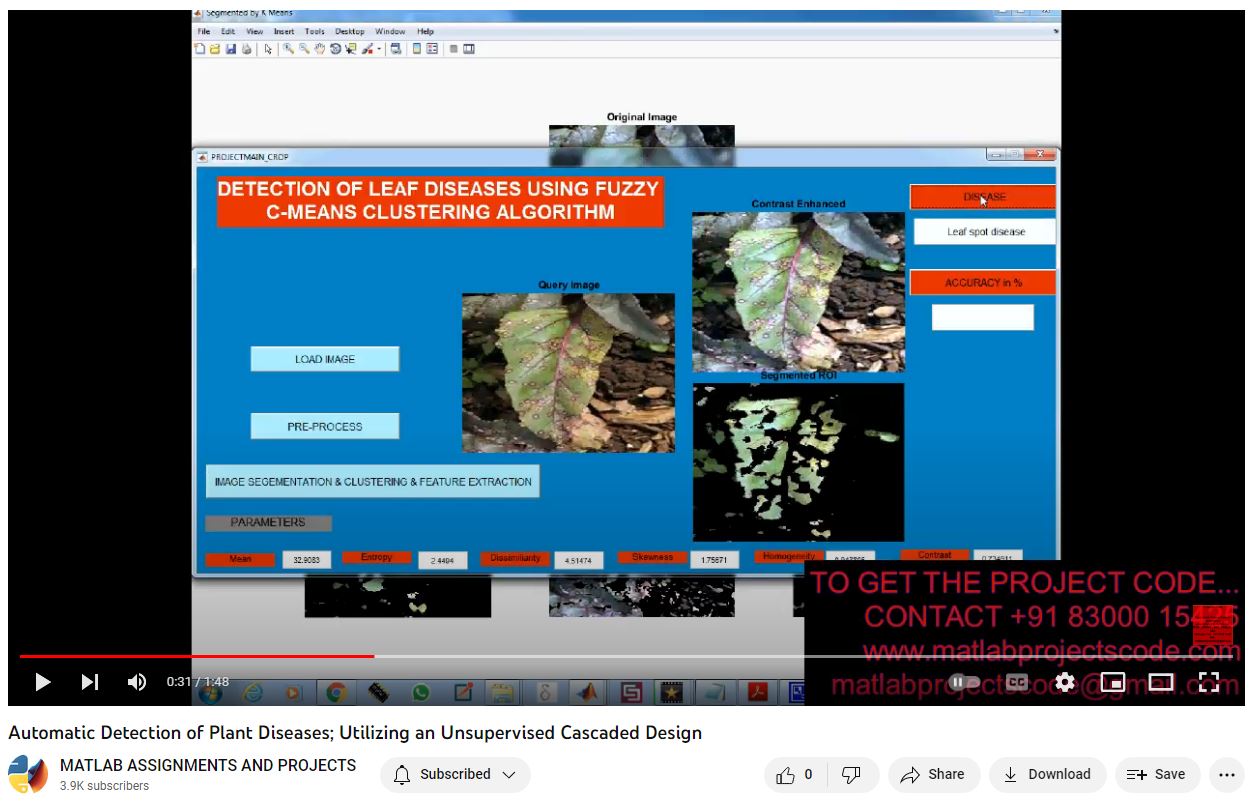Viewport: 1255px width, 805px height.
Task: Open the video settings gear
Action: click(x=1065, y=682)
